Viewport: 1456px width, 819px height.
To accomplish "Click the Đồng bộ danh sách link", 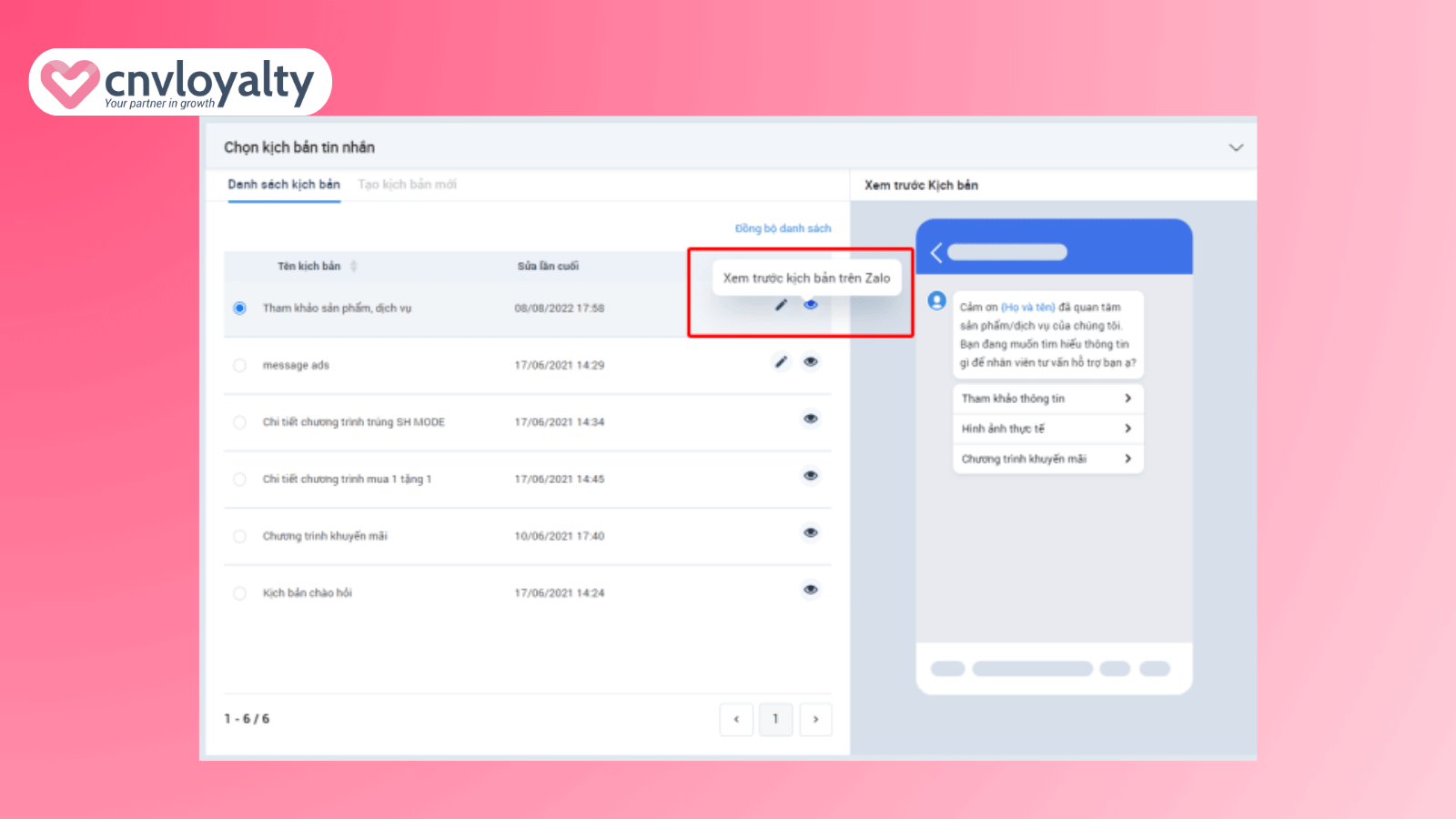I will (x=783, y=228).
